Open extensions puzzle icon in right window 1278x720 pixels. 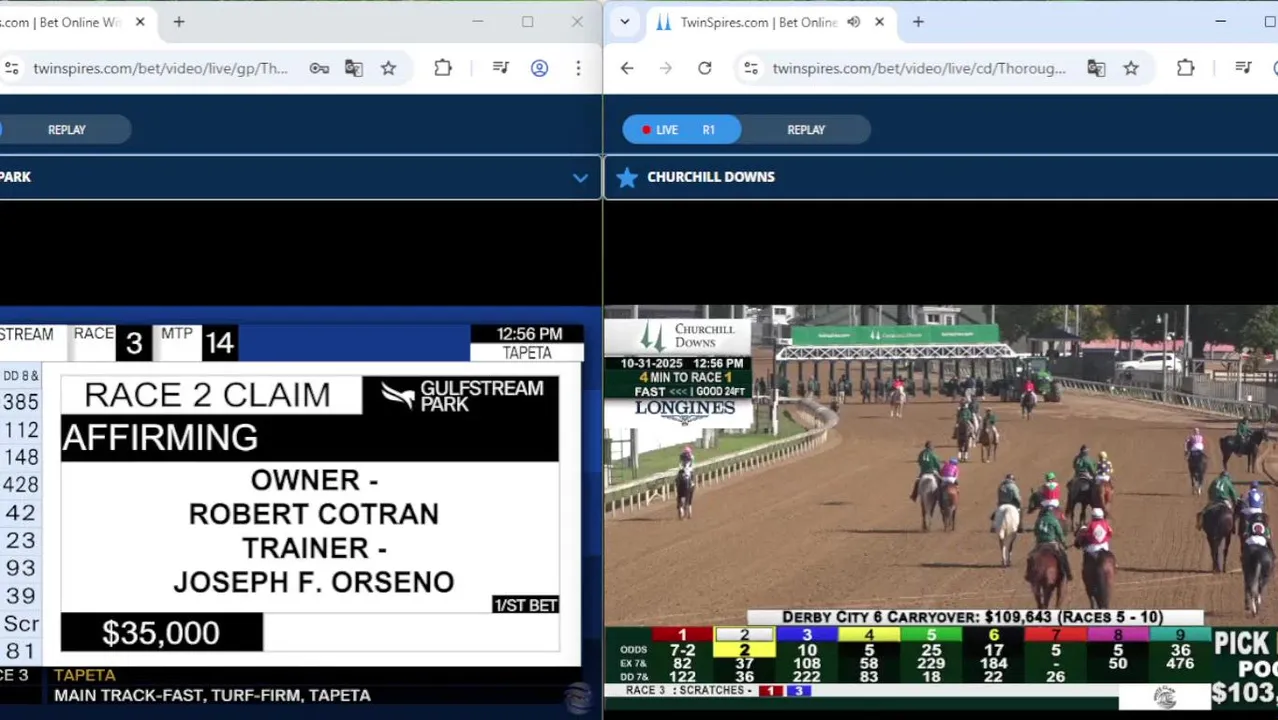1186,68
